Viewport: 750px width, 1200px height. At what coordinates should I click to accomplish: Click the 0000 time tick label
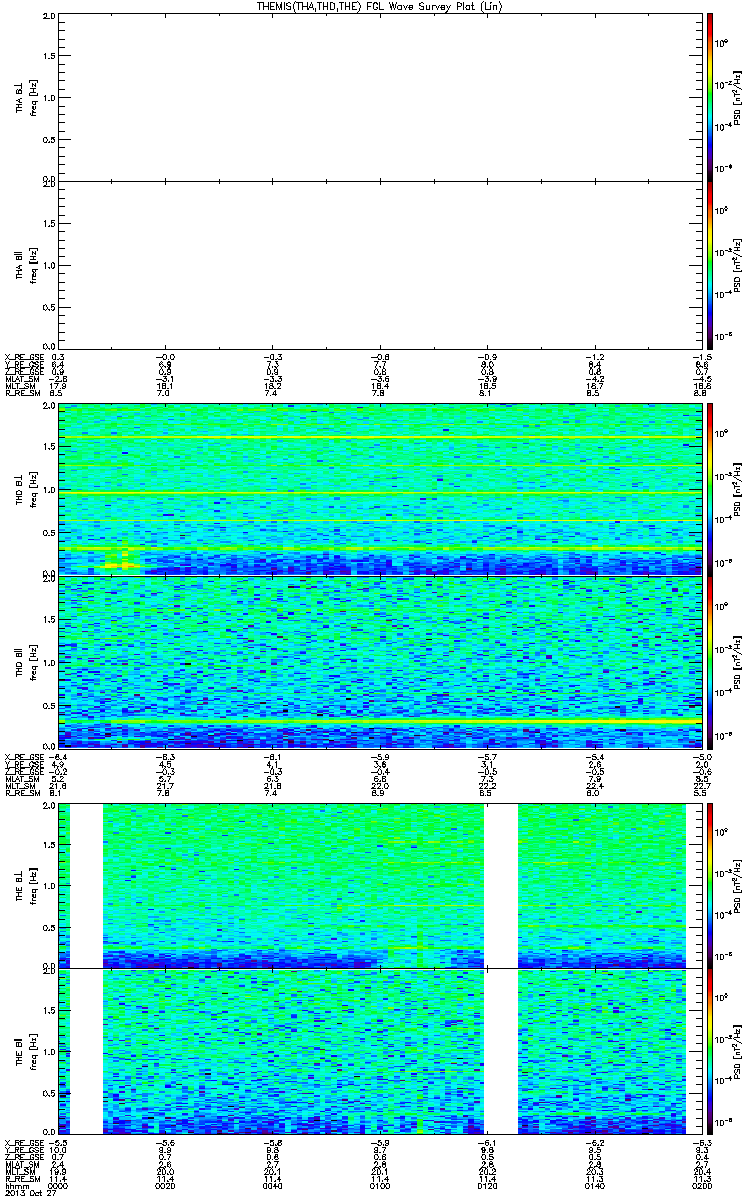tap(60, 1186)
